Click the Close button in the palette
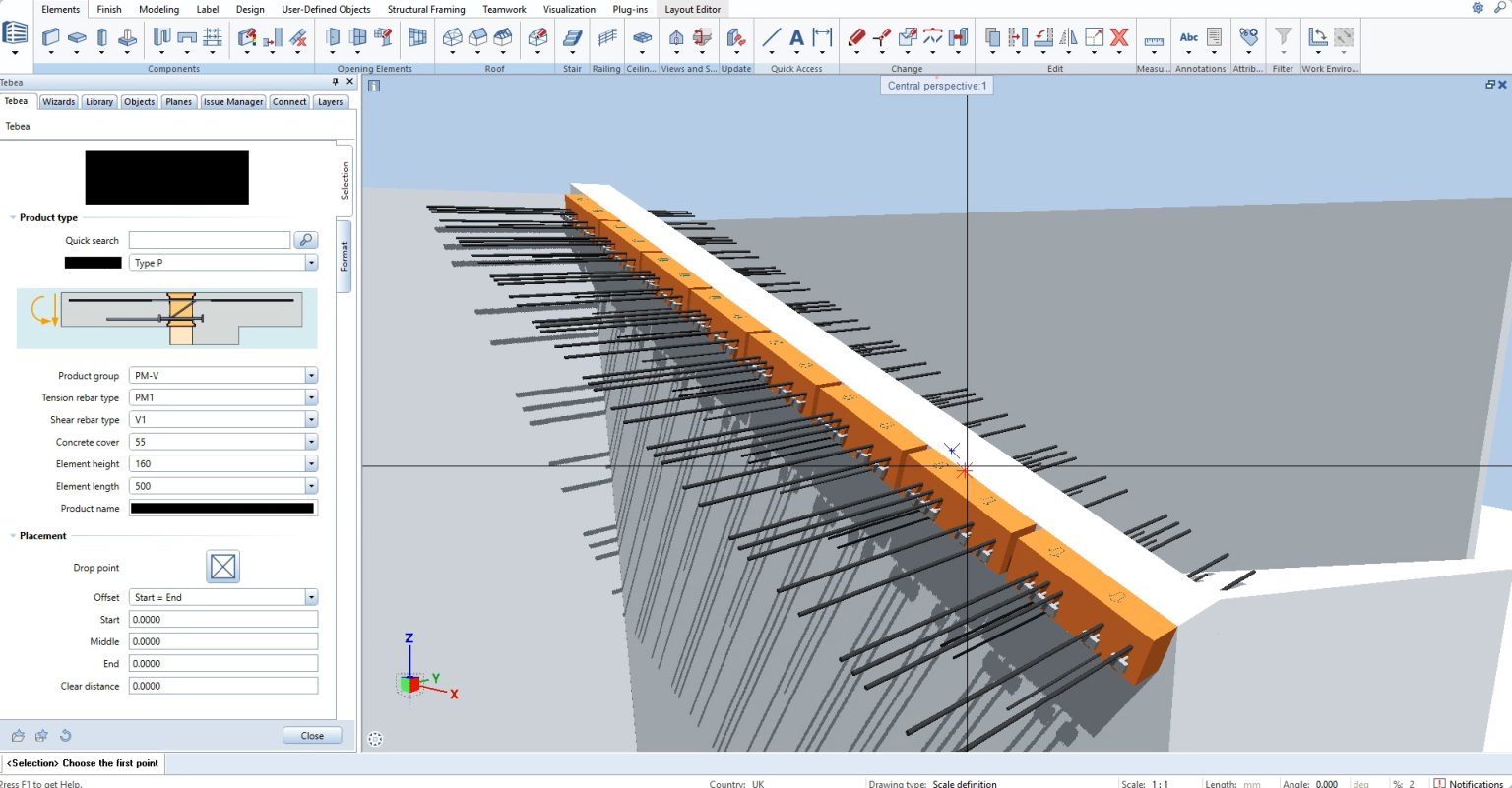 311,735
